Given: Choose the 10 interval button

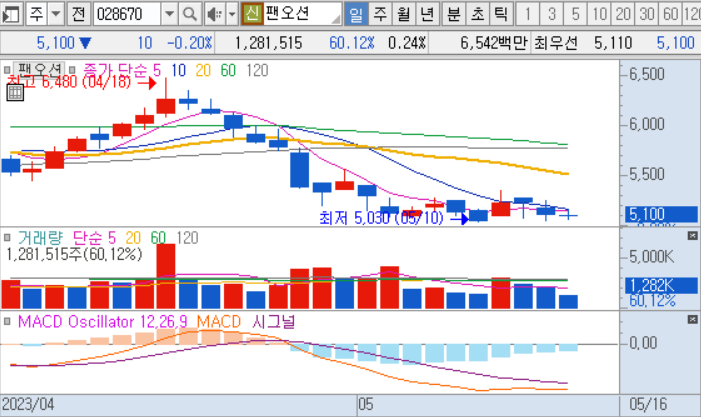Looking at the screenshot, I should tap(599, 14).
